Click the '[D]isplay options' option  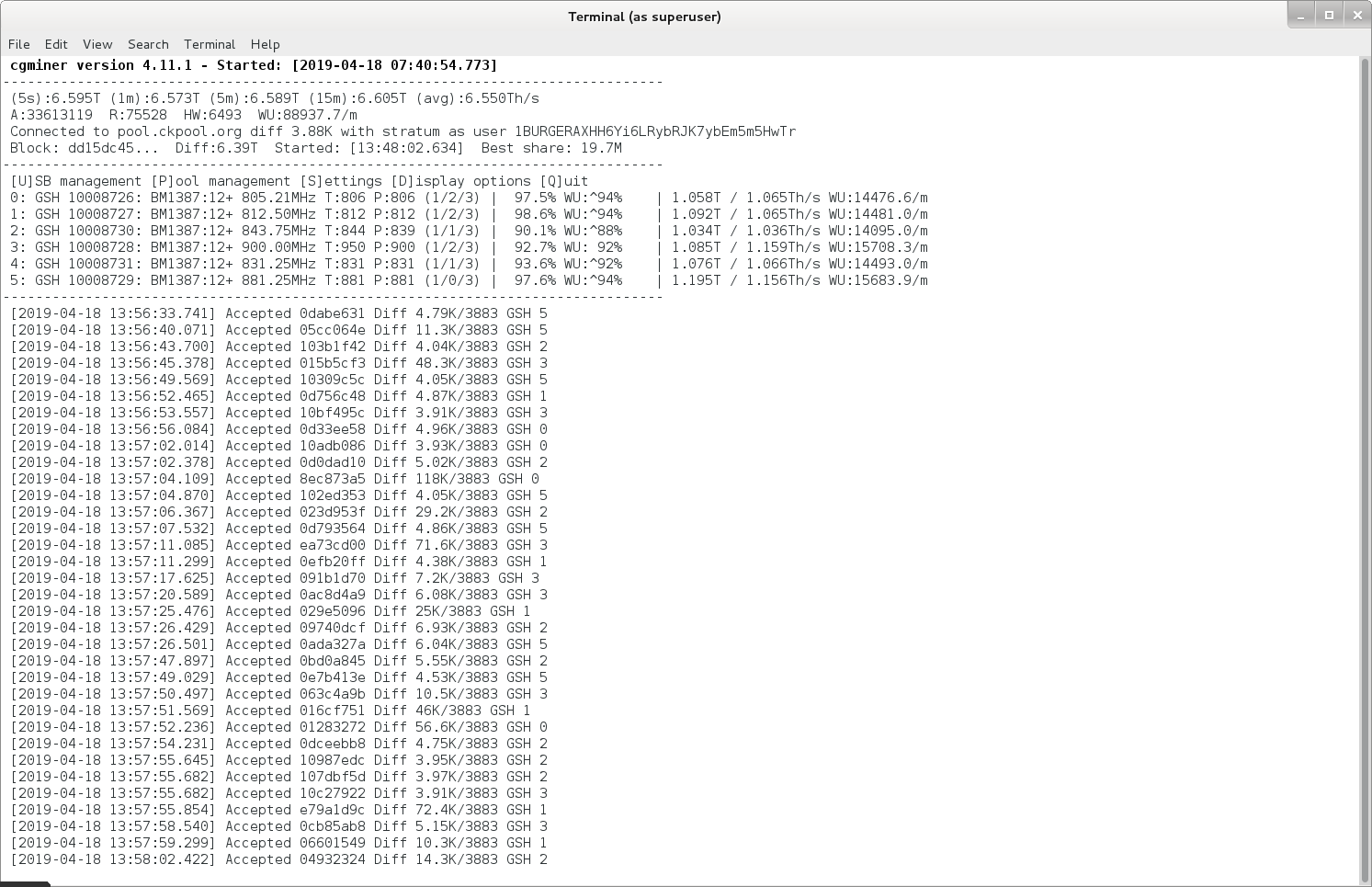460,181
